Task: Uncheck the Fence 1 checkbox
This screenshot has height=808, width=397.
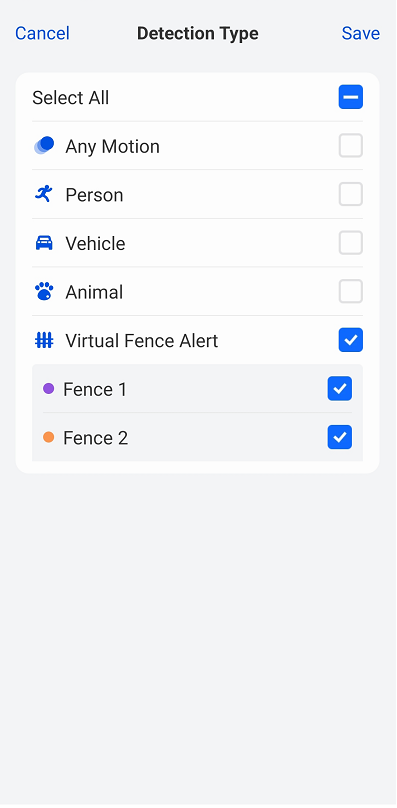Action: pyautogui.click(x=340, y=389)
